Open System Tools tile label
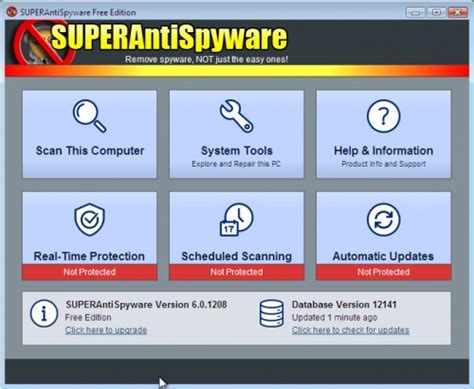 pyautogui.click(x=237, y=151)
